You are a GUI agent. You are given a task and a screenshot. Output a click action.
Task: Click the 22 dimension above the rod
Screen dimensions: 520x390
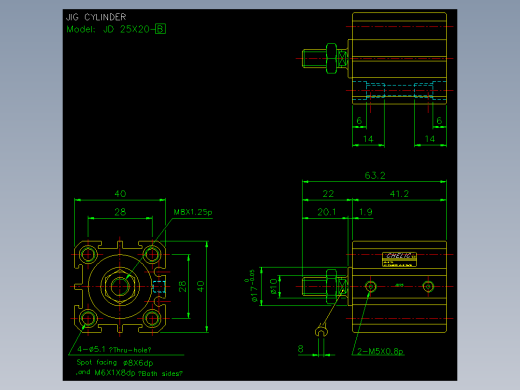pyautogui.click(x=328, y=194)
